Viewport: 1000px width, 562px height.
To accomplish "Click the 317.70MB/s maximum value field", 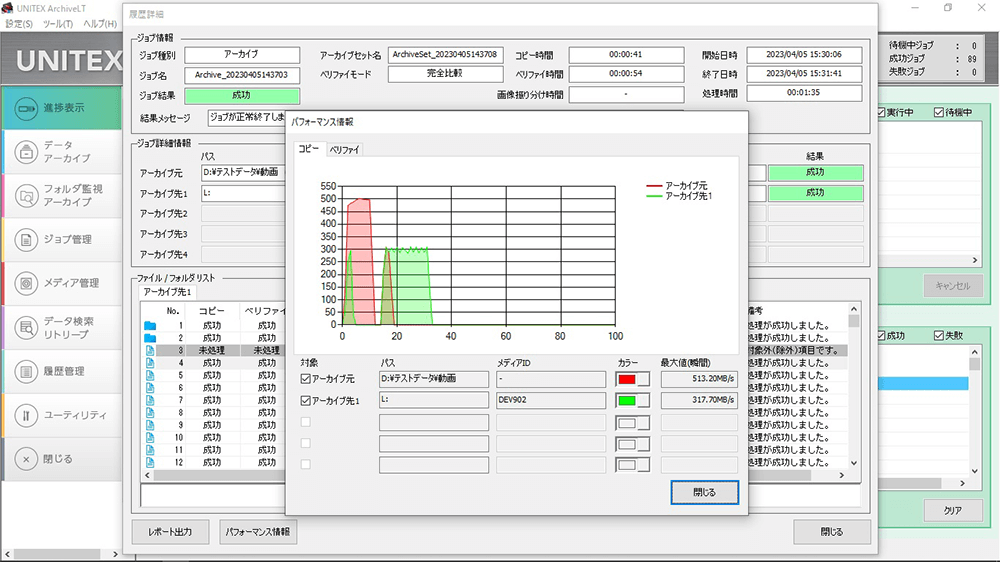I will [700, 401].
